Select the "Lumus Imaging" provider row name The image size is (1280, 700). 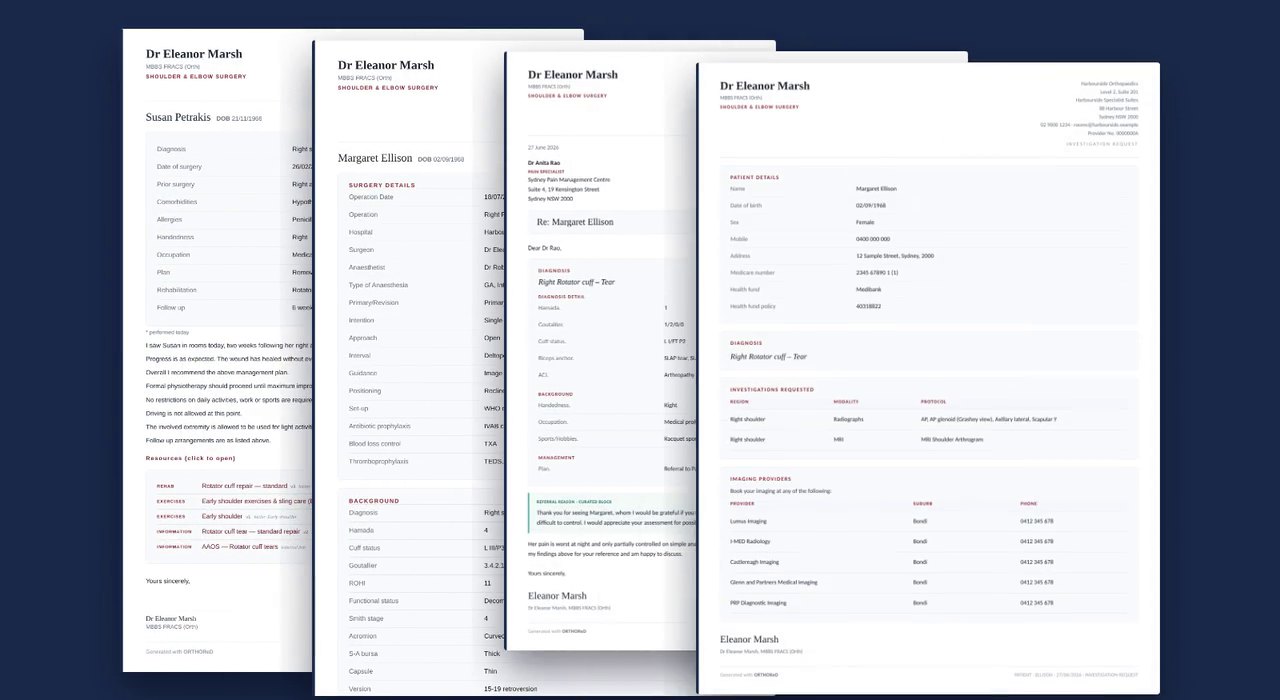click(x=749, y=521)
